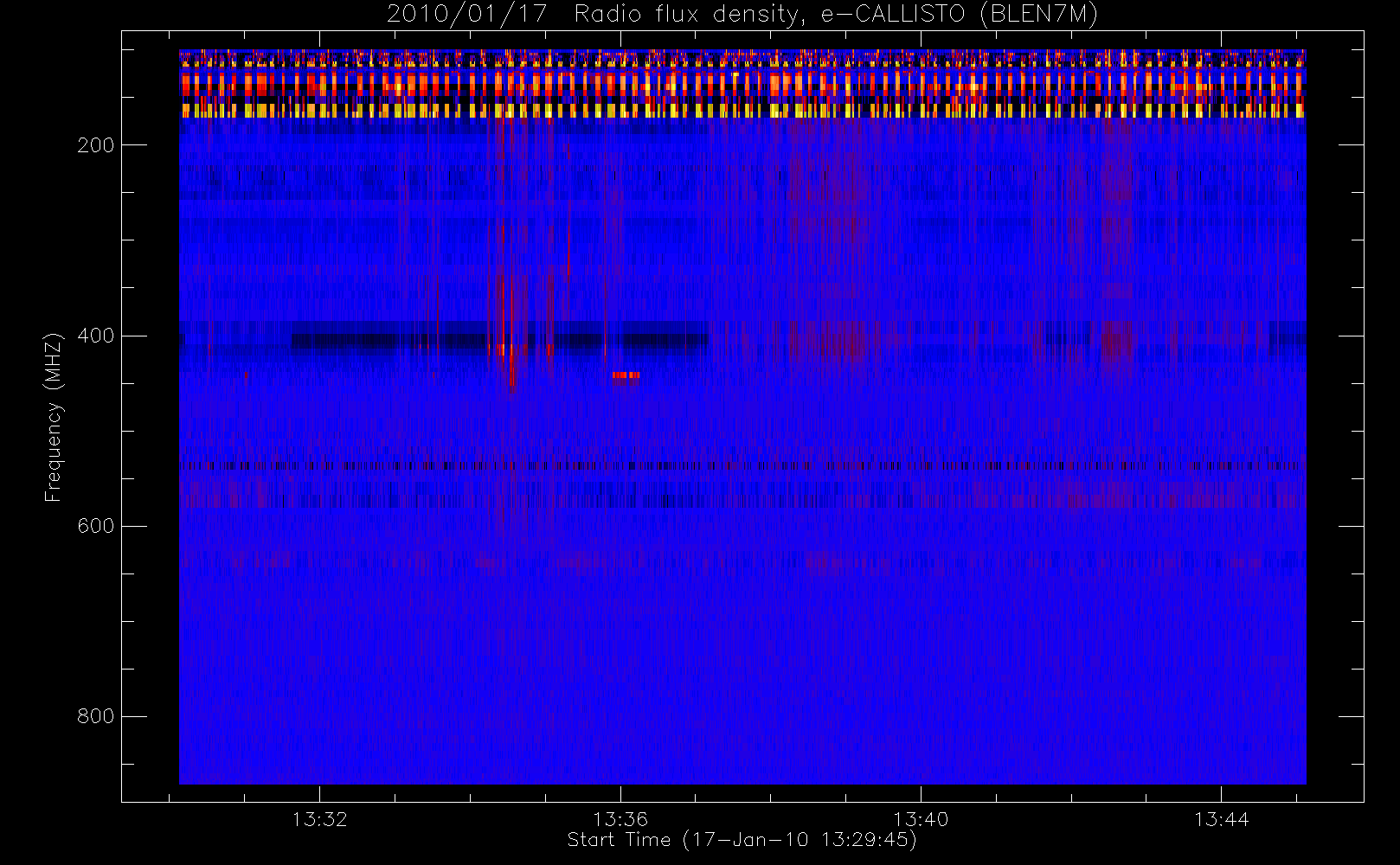Click the '600' frequency tick label
1400x865 pixels.
(x=96, y=526)
